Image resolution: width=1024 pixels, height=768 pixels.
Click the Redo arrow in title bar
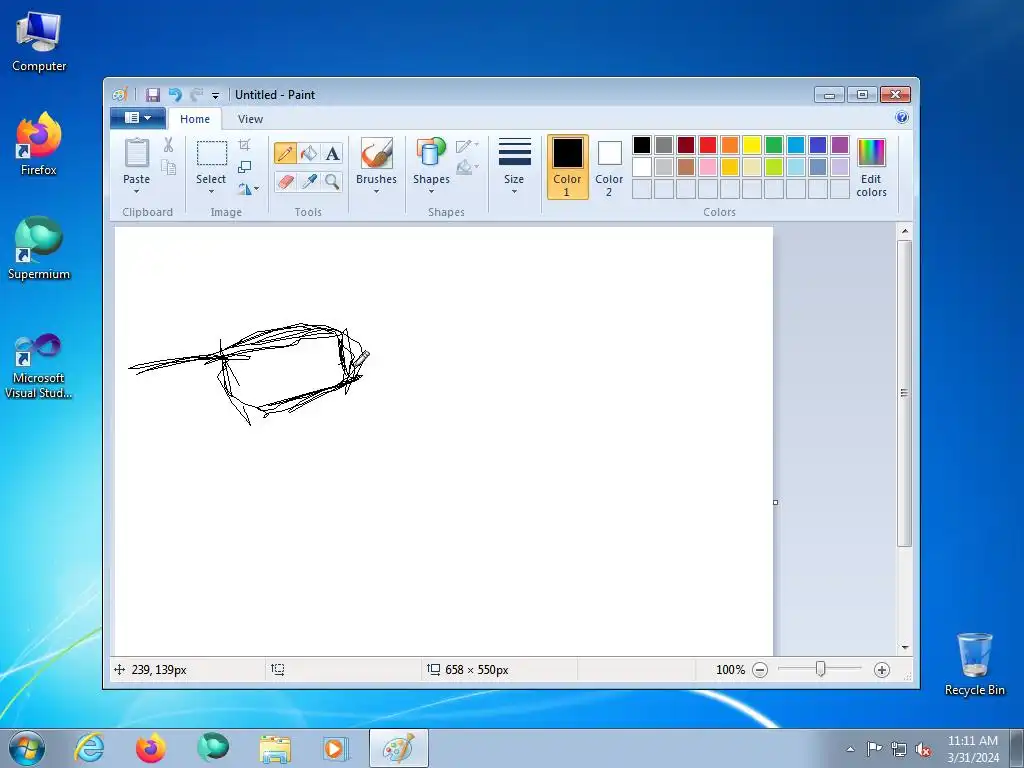(x=197, y=95)
